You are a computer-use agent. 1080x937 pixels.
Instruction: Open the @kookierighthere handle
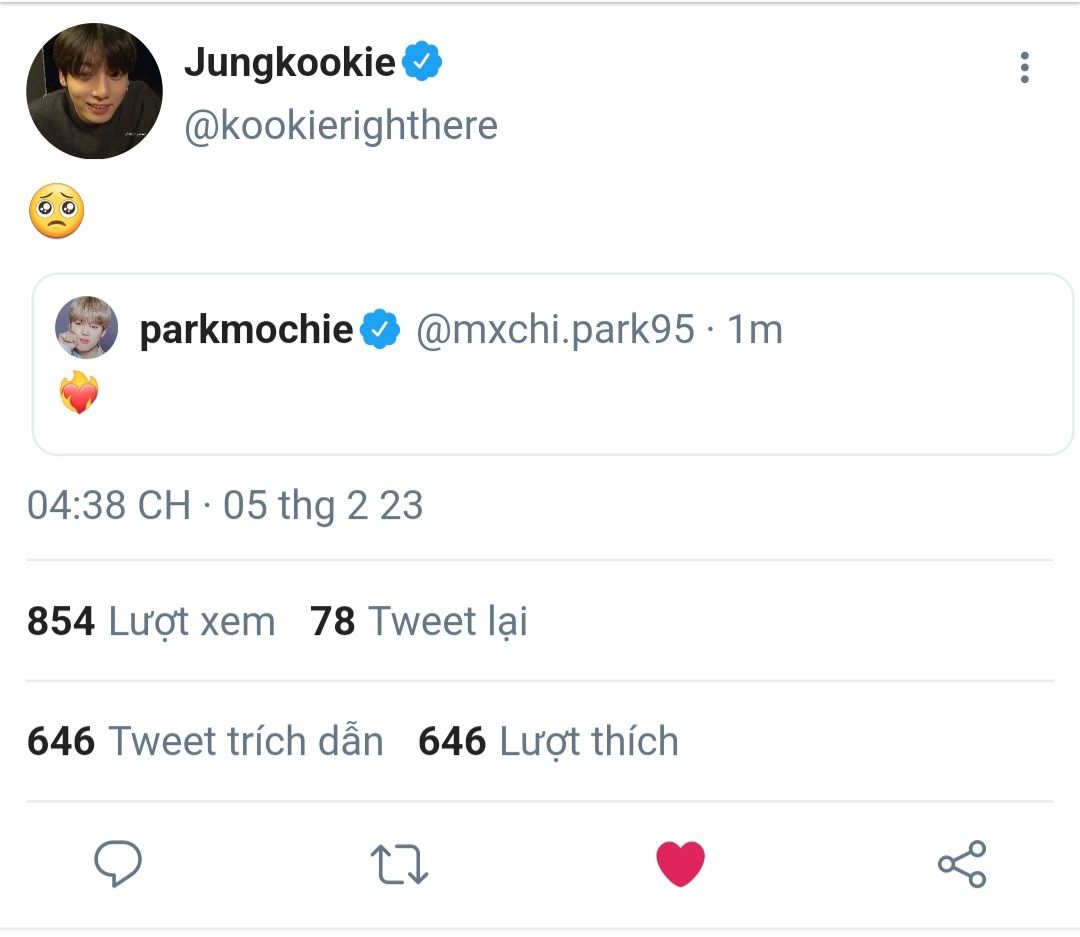click(341, 126)
